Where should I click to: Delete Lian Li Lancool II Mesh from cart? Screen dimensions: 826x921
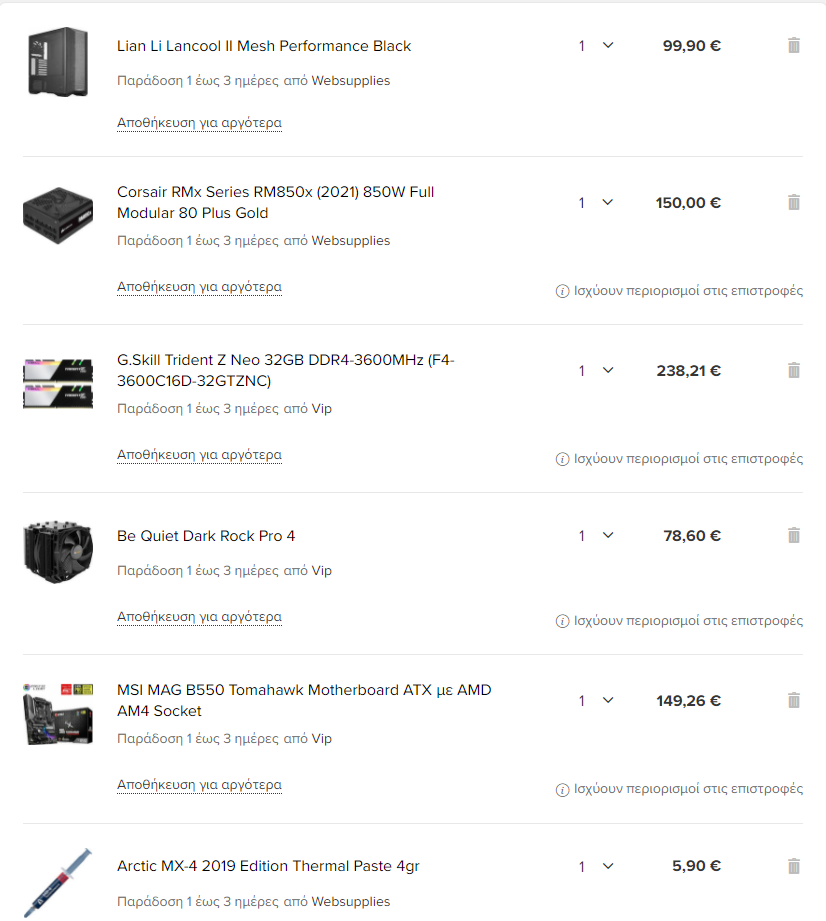click(794, 45)
